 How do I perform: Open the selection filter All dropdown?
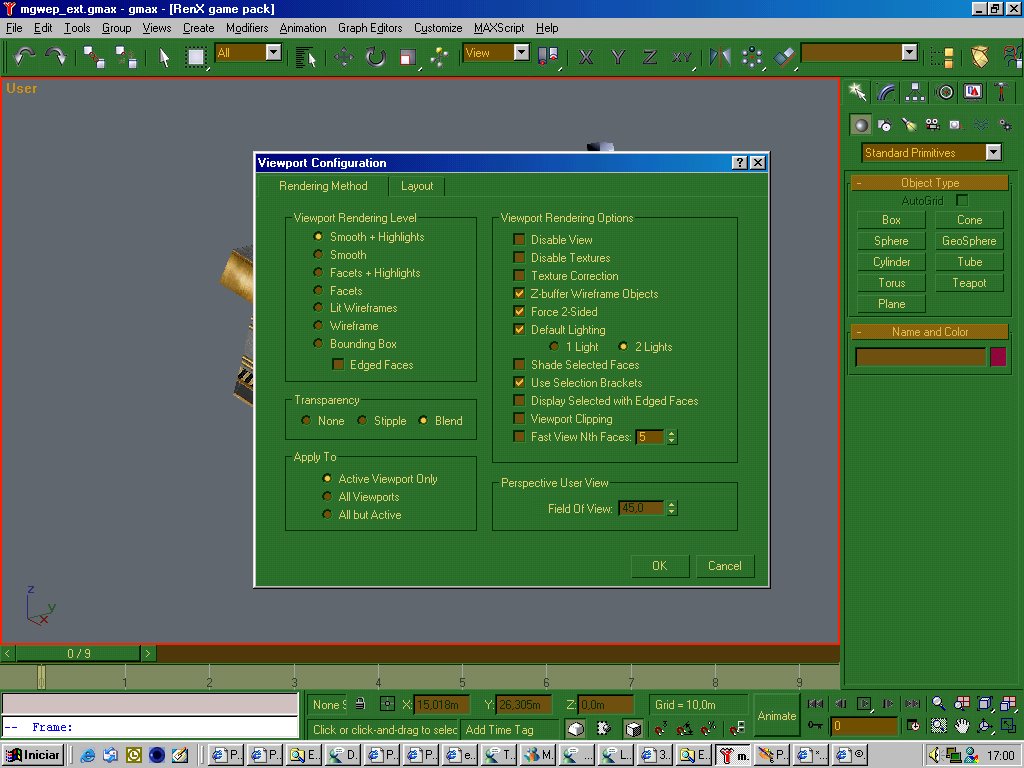click(274, 52)
